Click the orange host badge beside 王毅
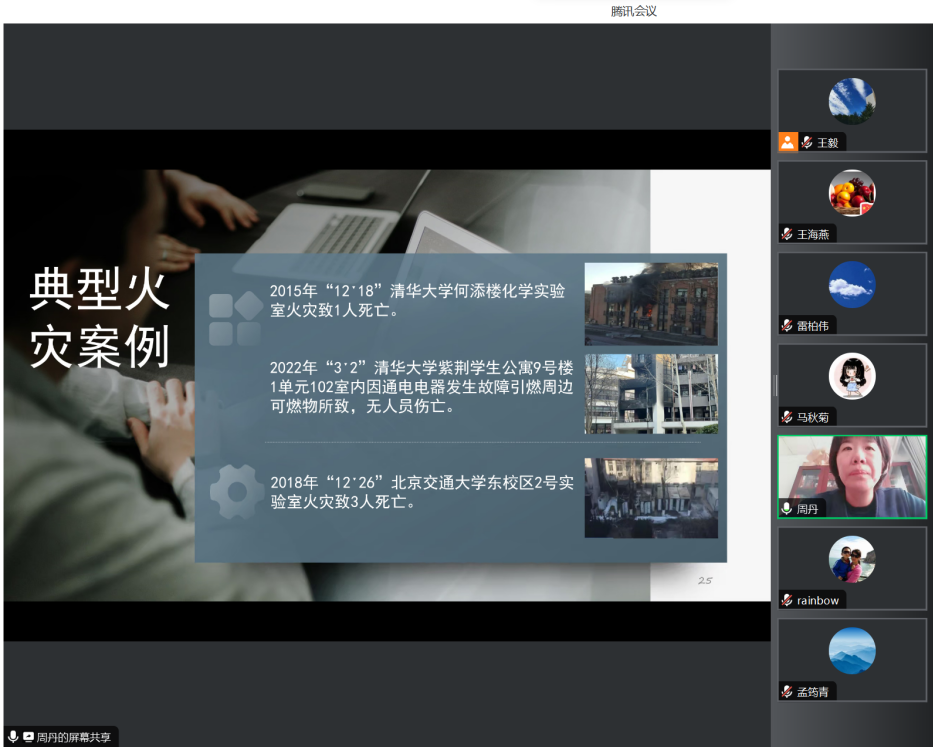The width and height of the screenshot is (934, 747). tap(788, 142)
